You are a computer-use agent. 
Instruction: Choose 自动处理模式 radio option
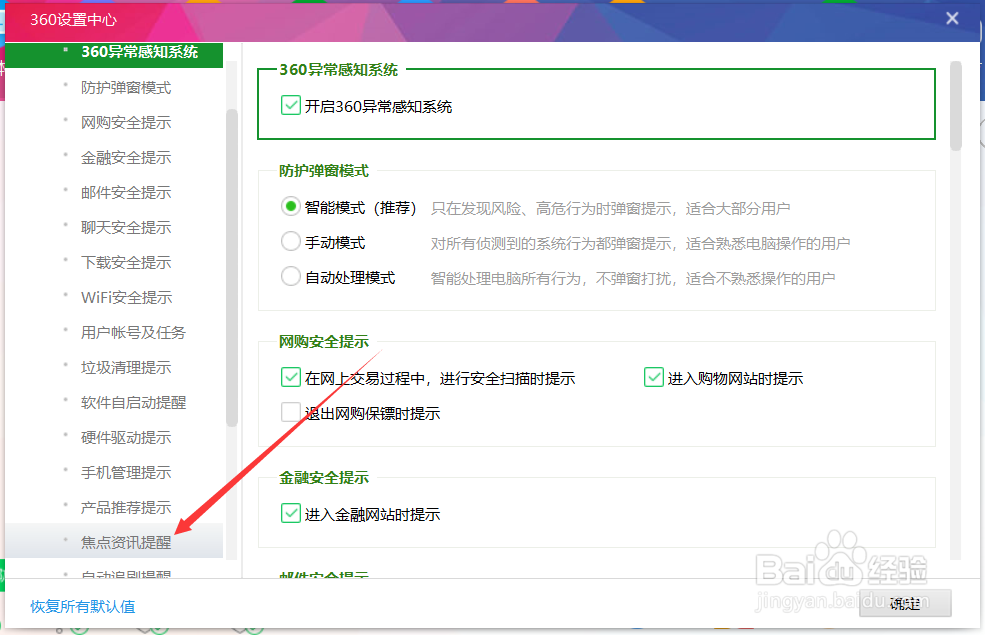click(290, 276)
